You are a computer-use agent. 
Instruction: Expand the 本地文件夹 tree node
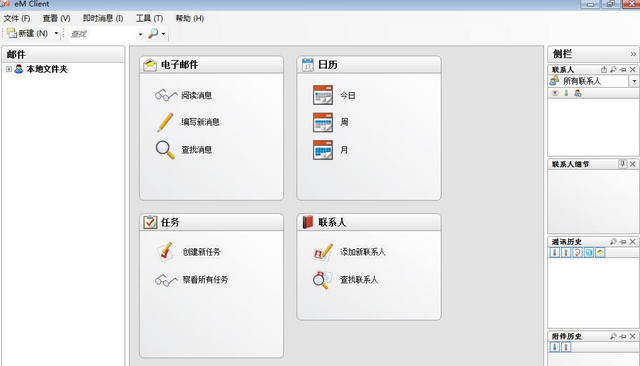coord(9,69)
